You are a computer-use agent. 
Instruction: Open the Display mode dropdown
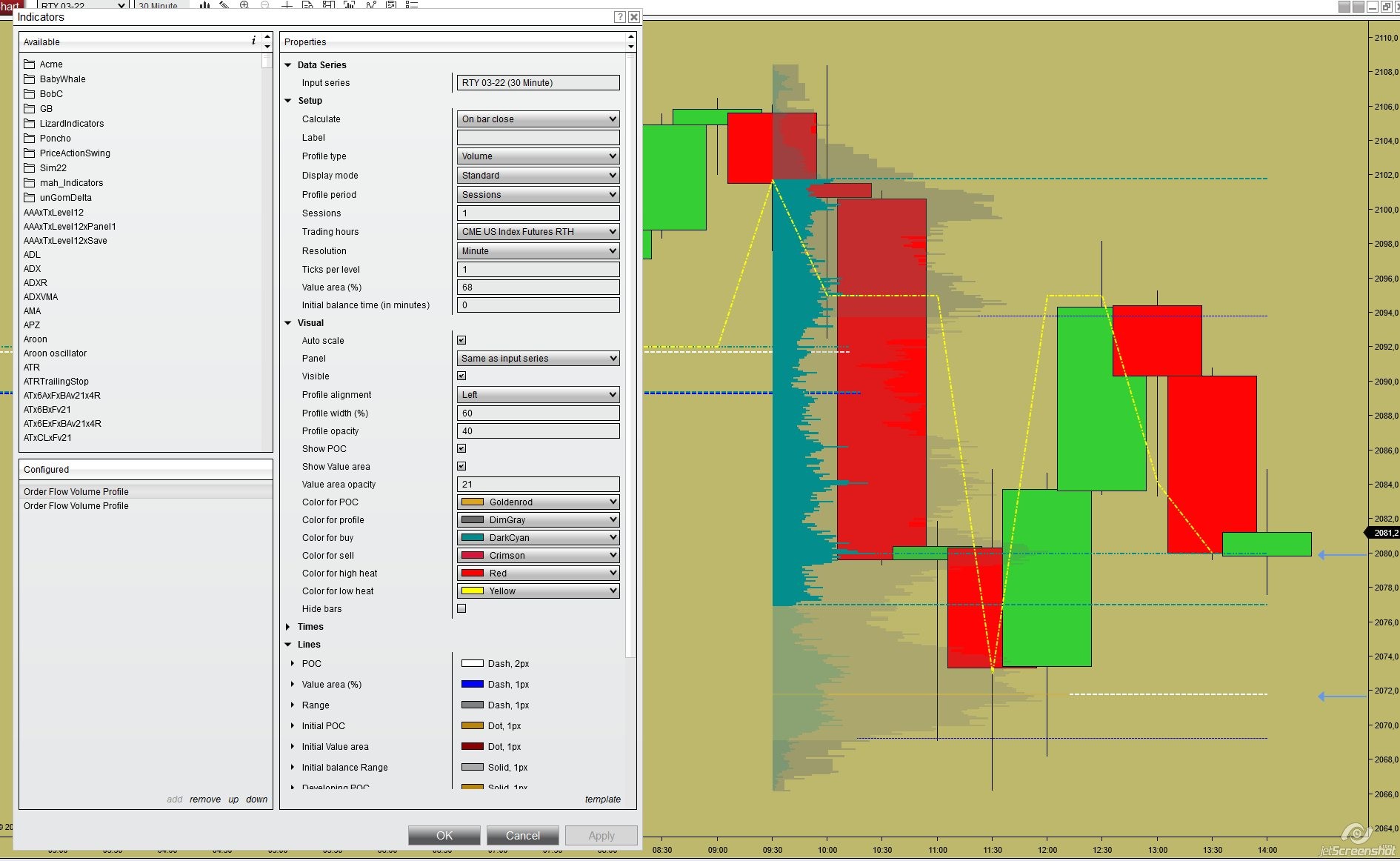click(x=539, y=175)
